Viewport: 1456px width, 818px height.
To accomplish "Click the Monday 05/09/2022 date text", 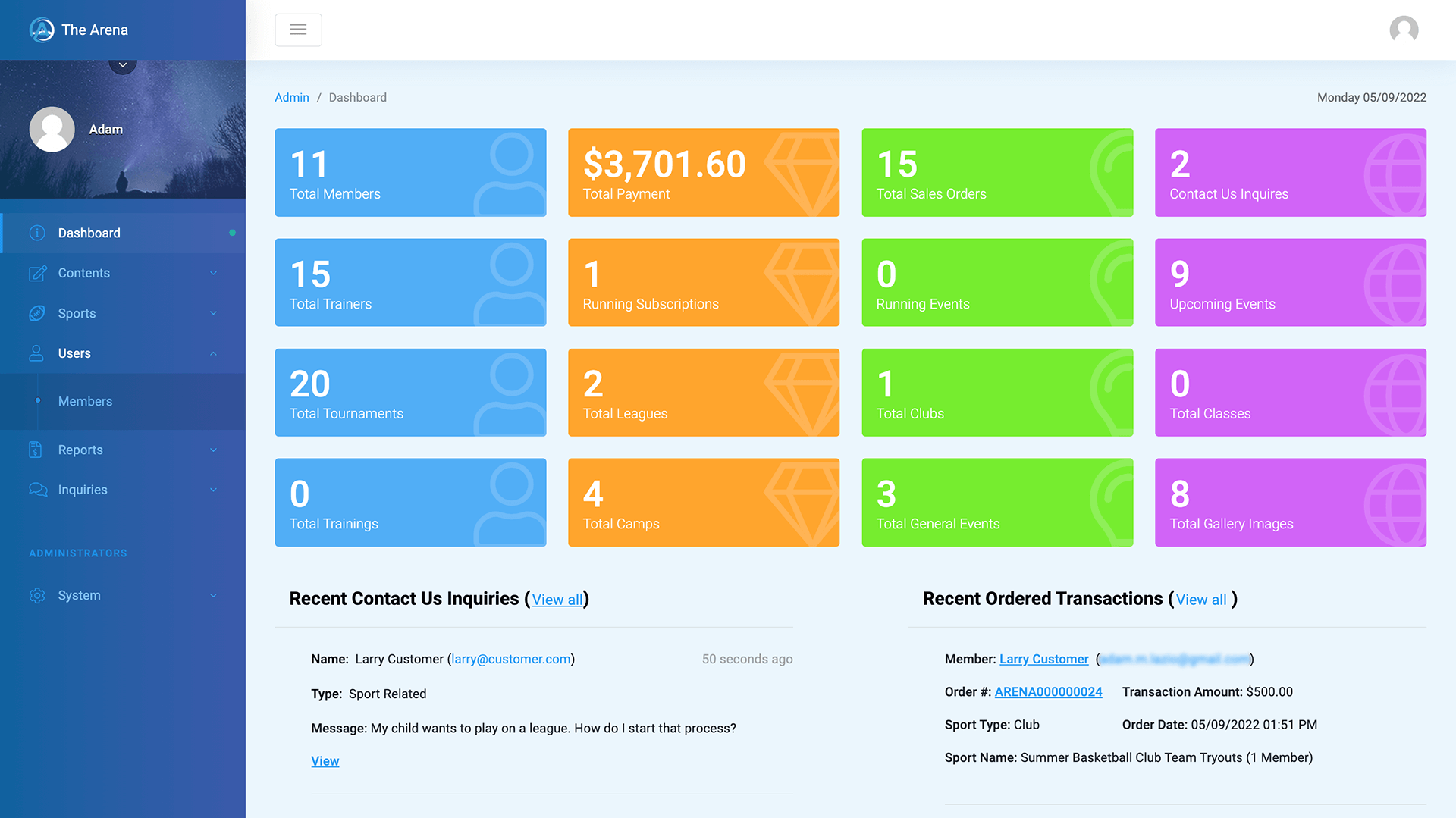I will (1372, 97).
